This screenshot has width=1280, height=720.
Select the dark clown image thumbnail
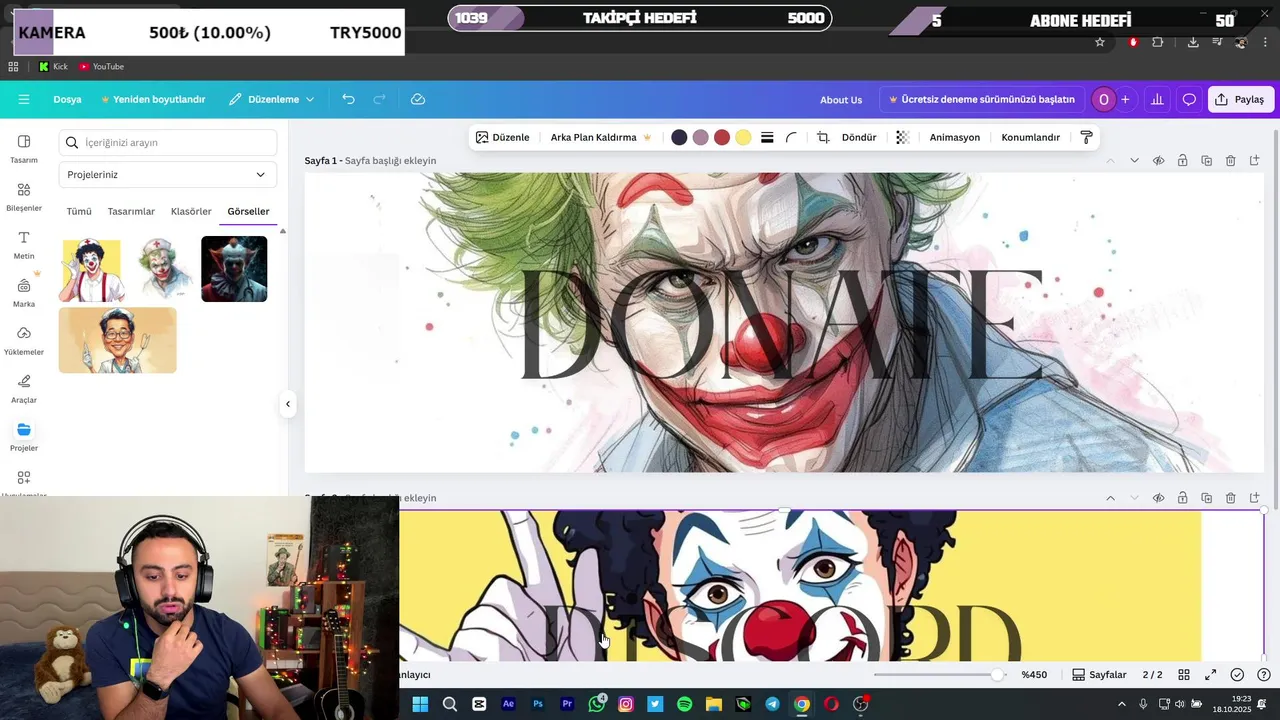click(x=234, y=269)
